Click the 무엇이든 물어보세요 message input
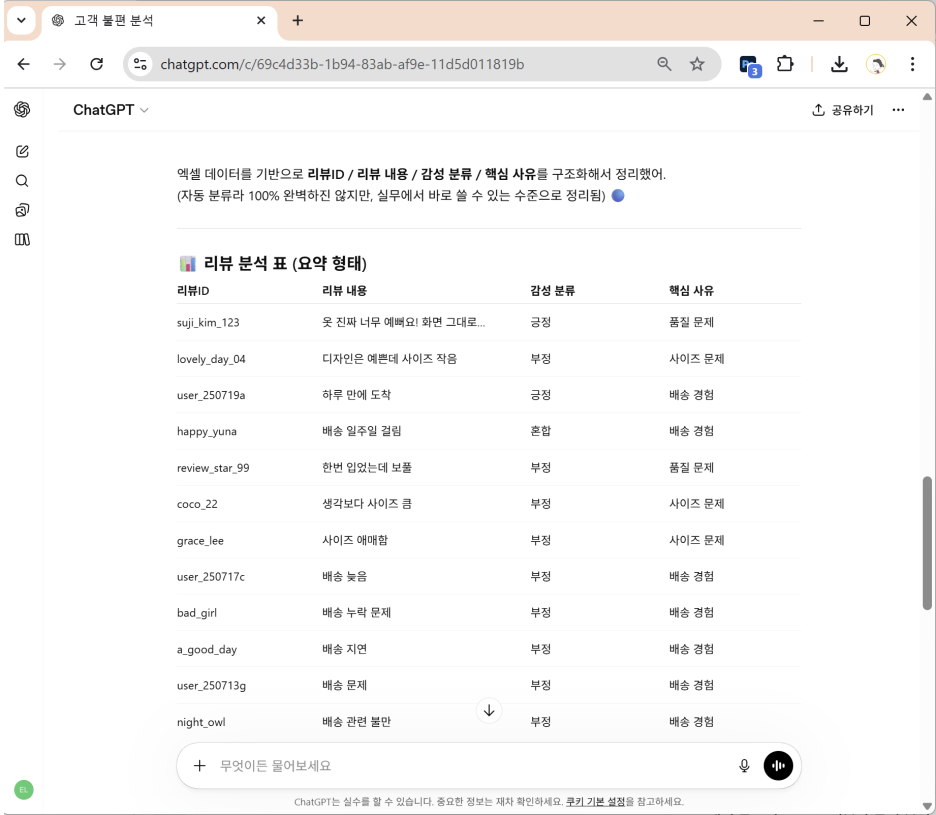936x815 pixels. [470, 766]
